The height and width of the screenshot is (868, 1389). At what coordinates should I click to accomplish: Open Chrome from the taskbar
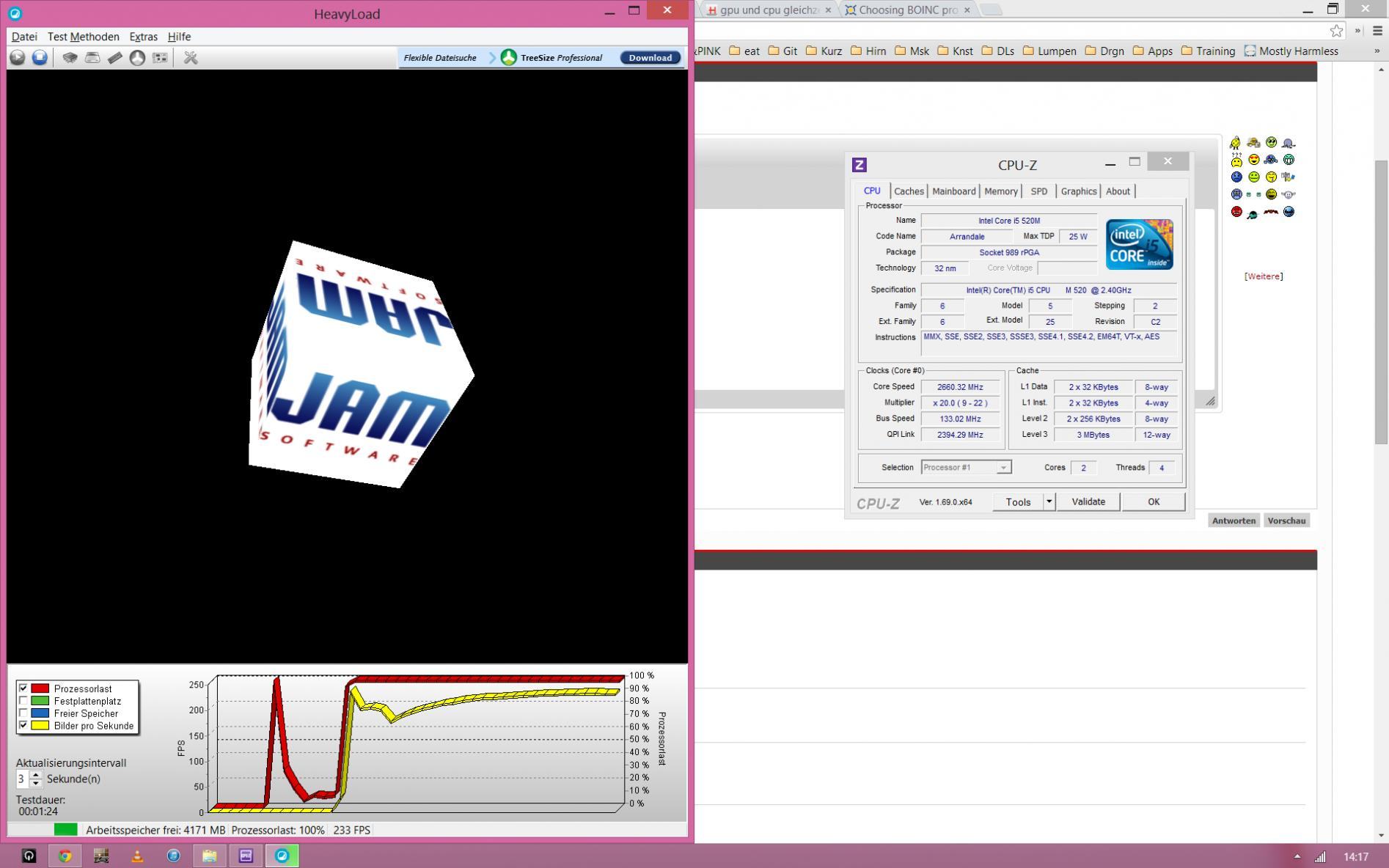pyautogui.click(x=65, y=856)
